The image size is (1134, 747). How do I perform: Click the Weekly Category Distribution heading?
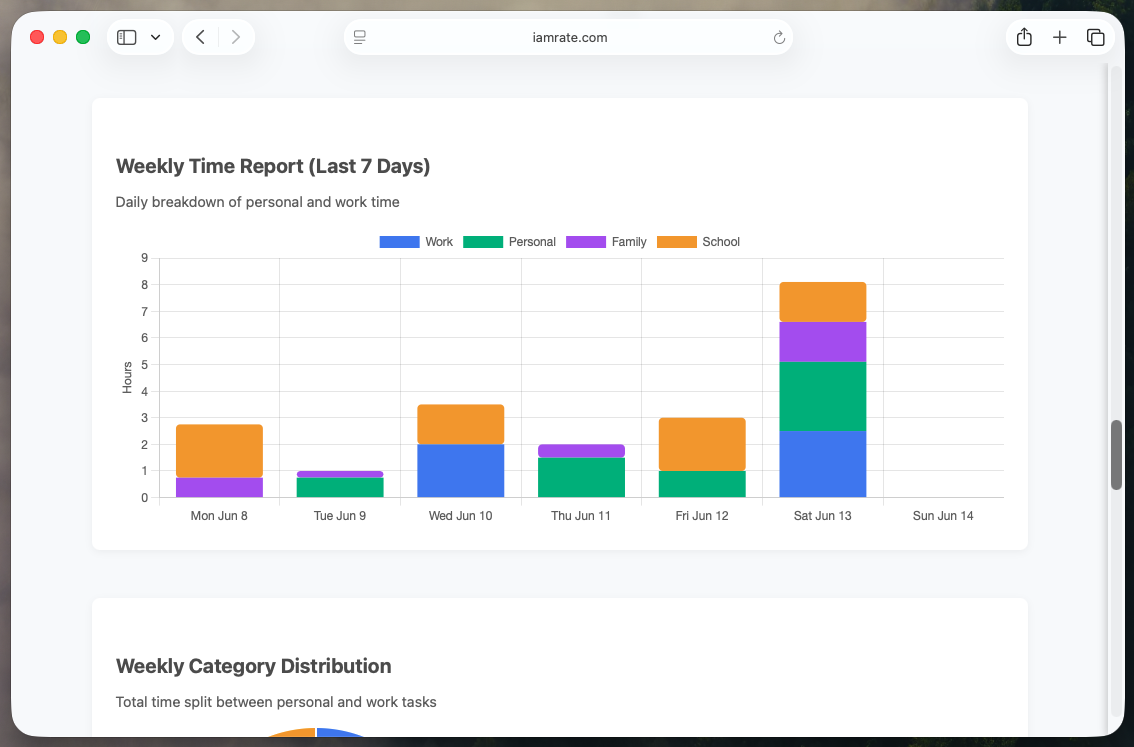coord(253,666)
